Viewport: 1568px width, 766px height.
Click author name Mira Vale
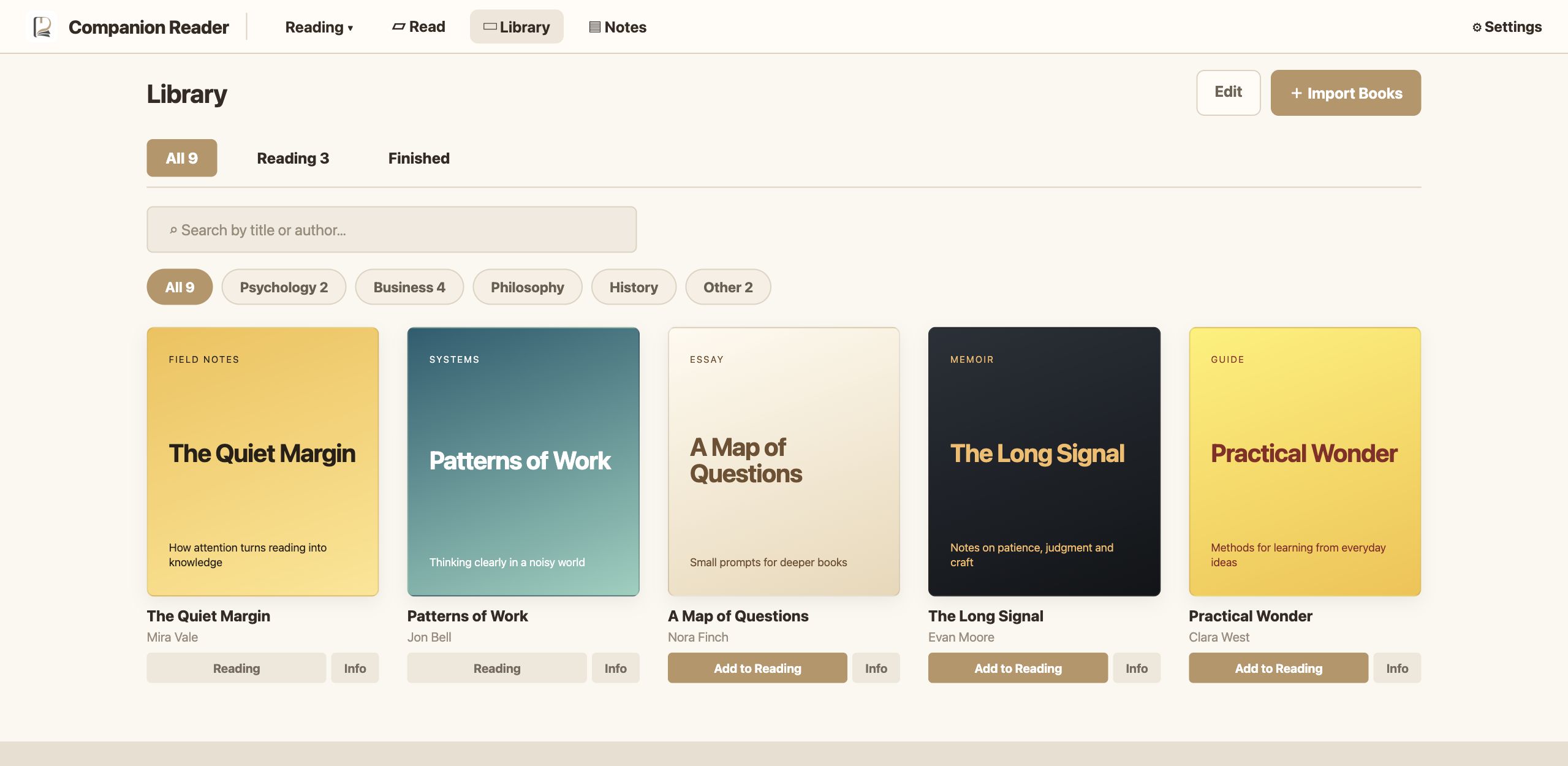(172, 637)
